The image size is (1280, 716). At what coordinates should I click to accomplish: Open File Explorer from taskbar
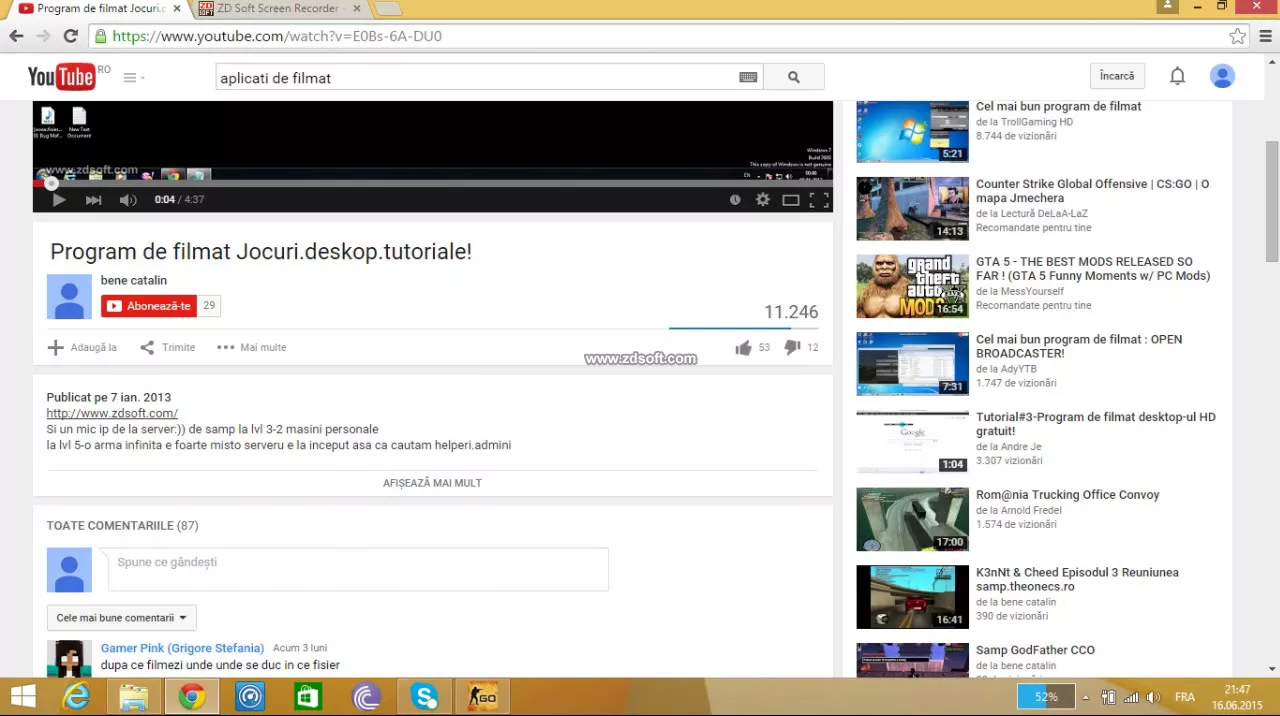coord(134,697)
